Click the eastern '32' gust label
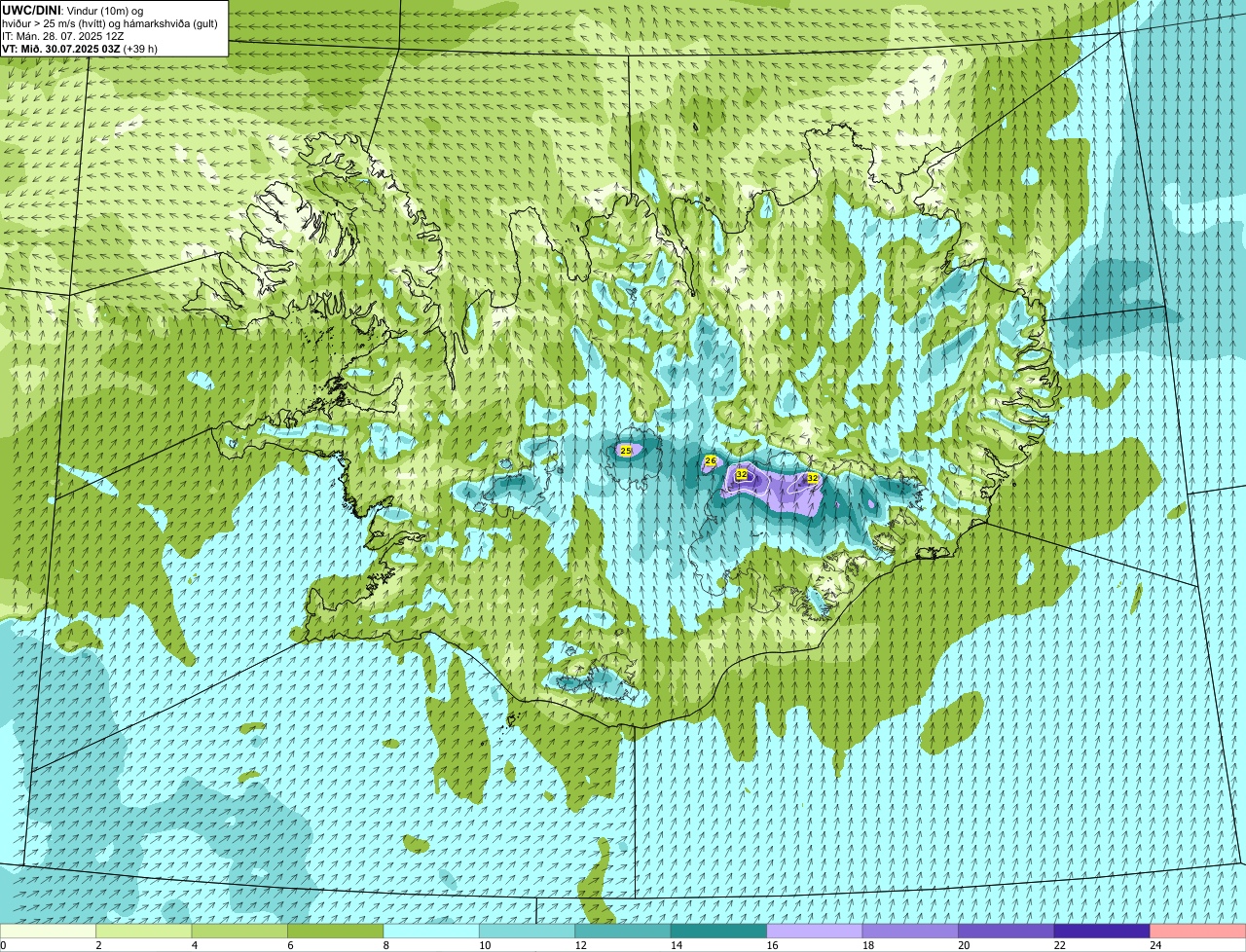The width and height of the screenshot is (1246, 952). 812,478
